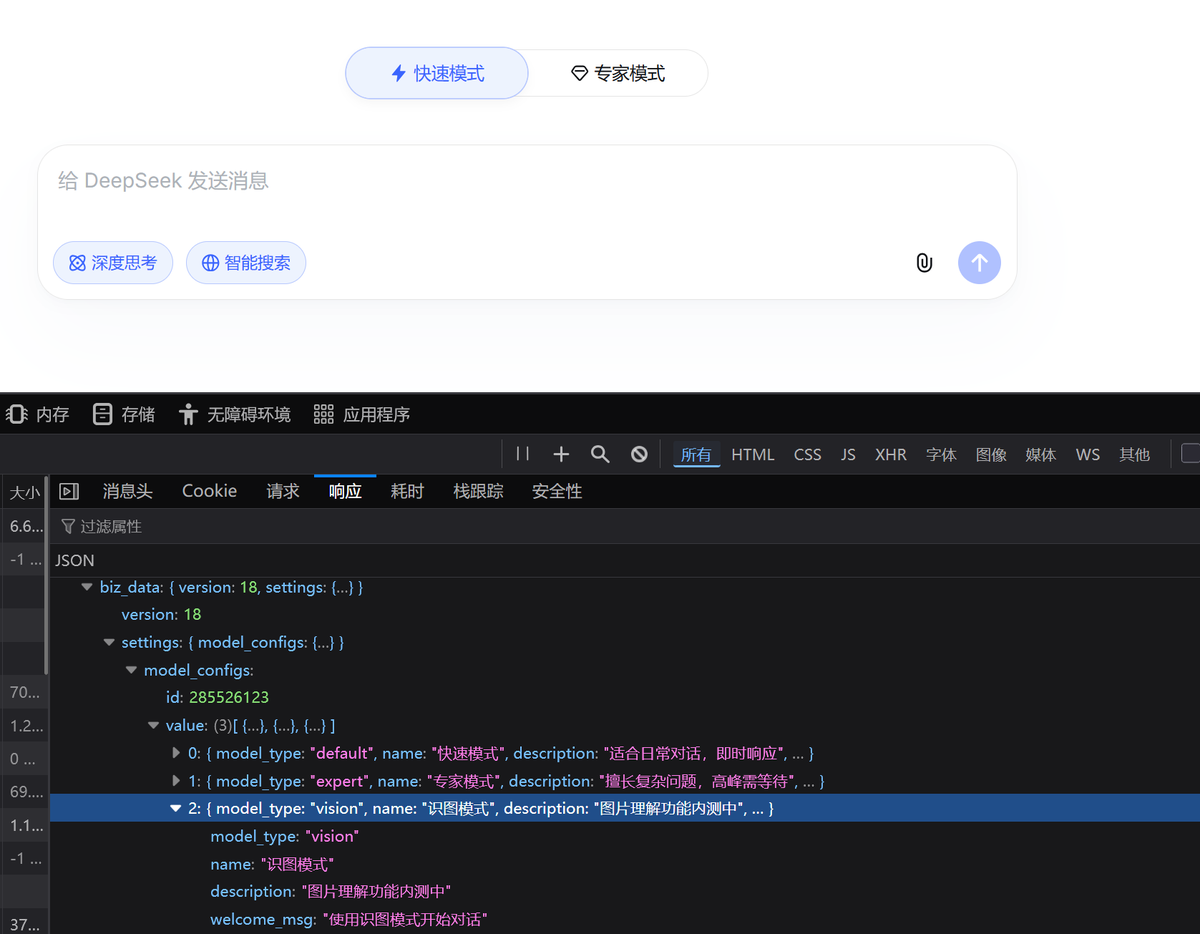Open the 消息头 headers tab
Viewport: 1200px width, 934px height.
(x=128, y=491)
